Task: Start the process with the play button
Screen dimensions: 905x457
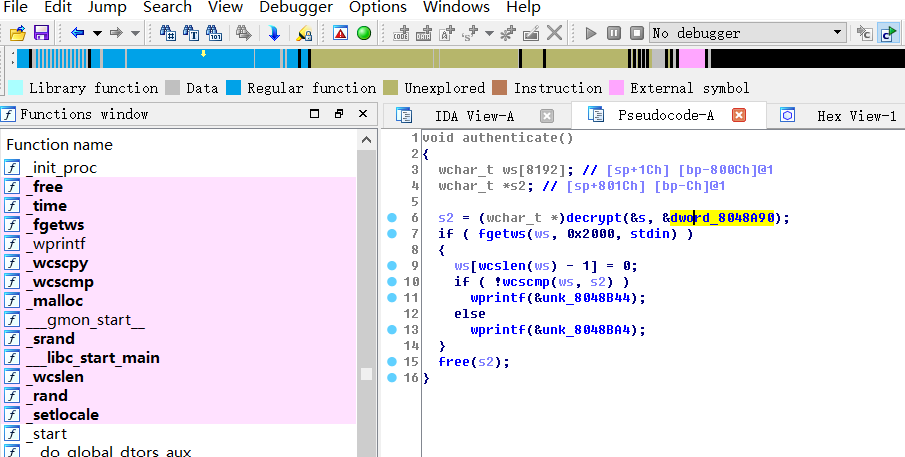Action: [x=590, y=33]
